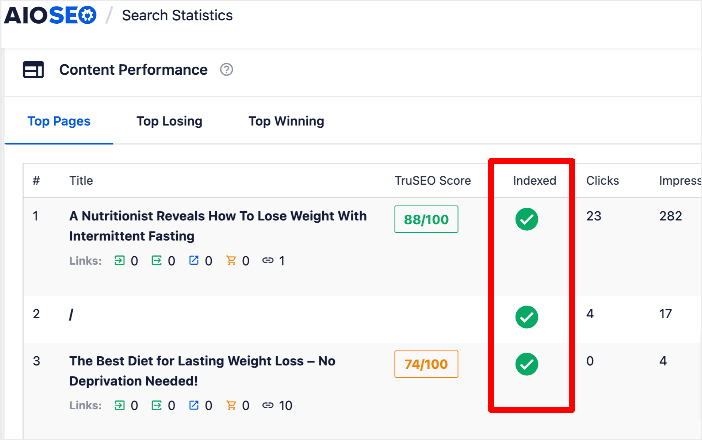Click the indexed checkmark for the / page
The height and width of the screenshot is (440, 702).
pyautogui.click(x=526, y=317)
